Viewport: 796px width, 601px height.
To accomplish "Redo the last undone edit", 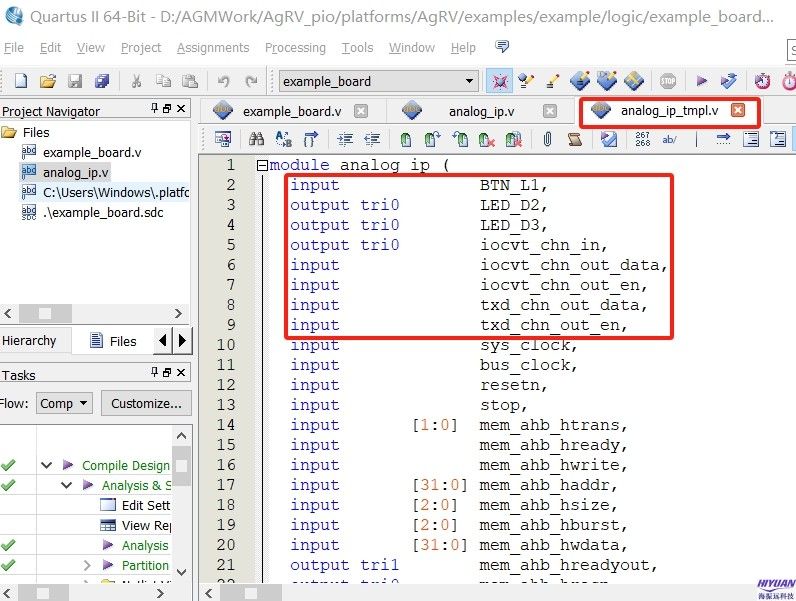I will pos(251,81).
